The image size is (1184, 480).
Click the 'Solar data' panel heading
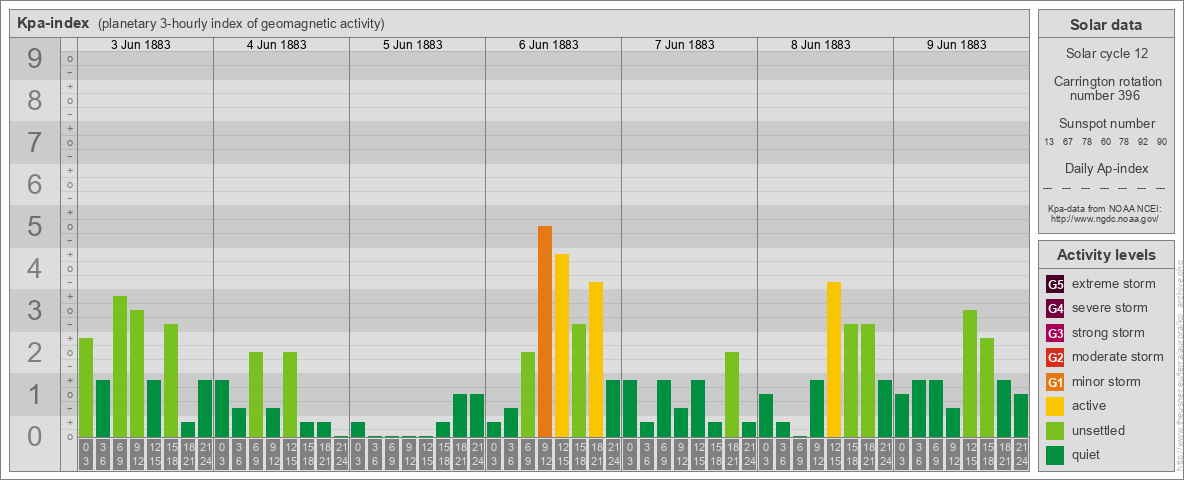[1106, 25]
